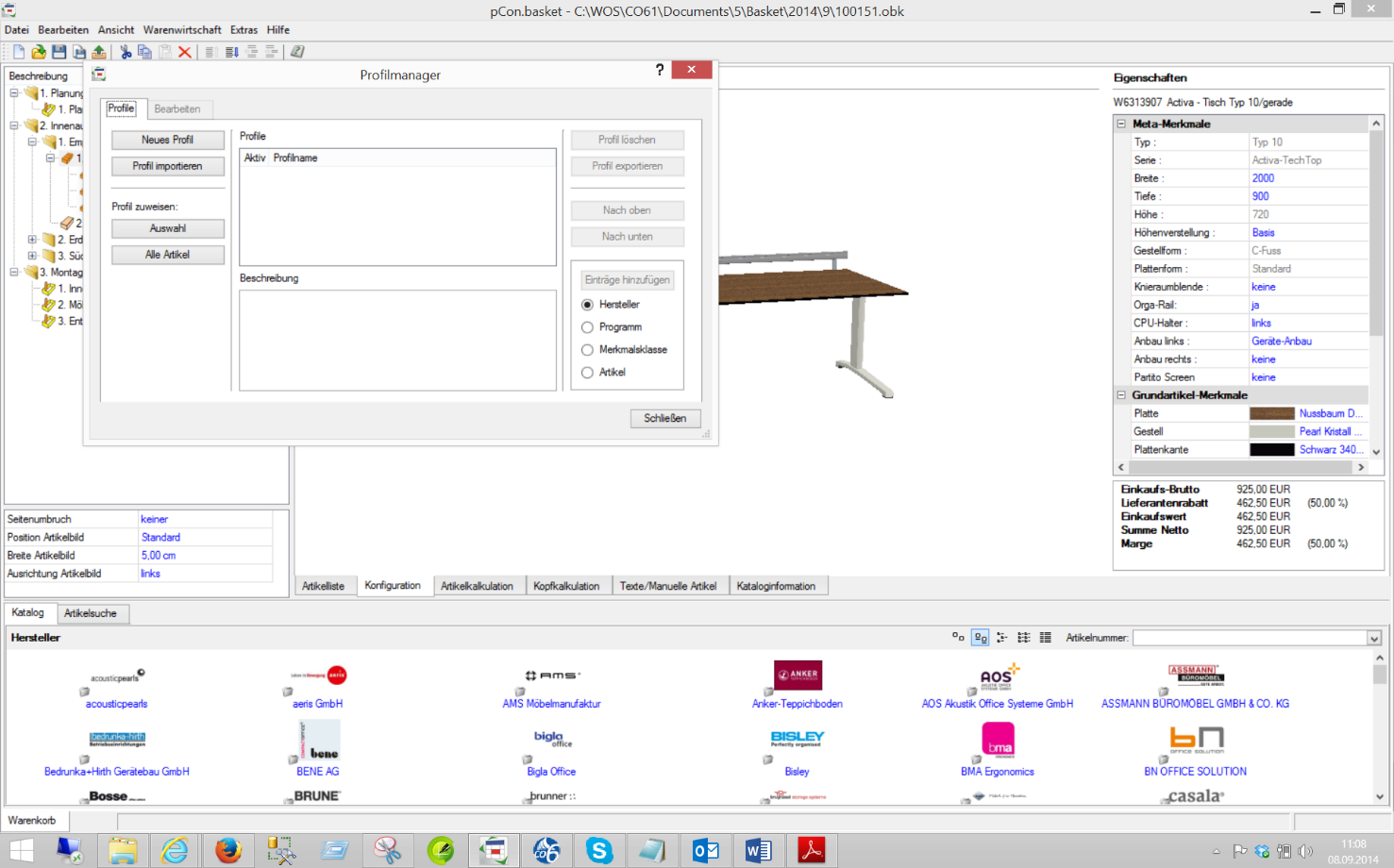The image size is (1394, 868).
Task: Click the BENE AG manufacturer thumbnail
Action: [x=318, y=741]
